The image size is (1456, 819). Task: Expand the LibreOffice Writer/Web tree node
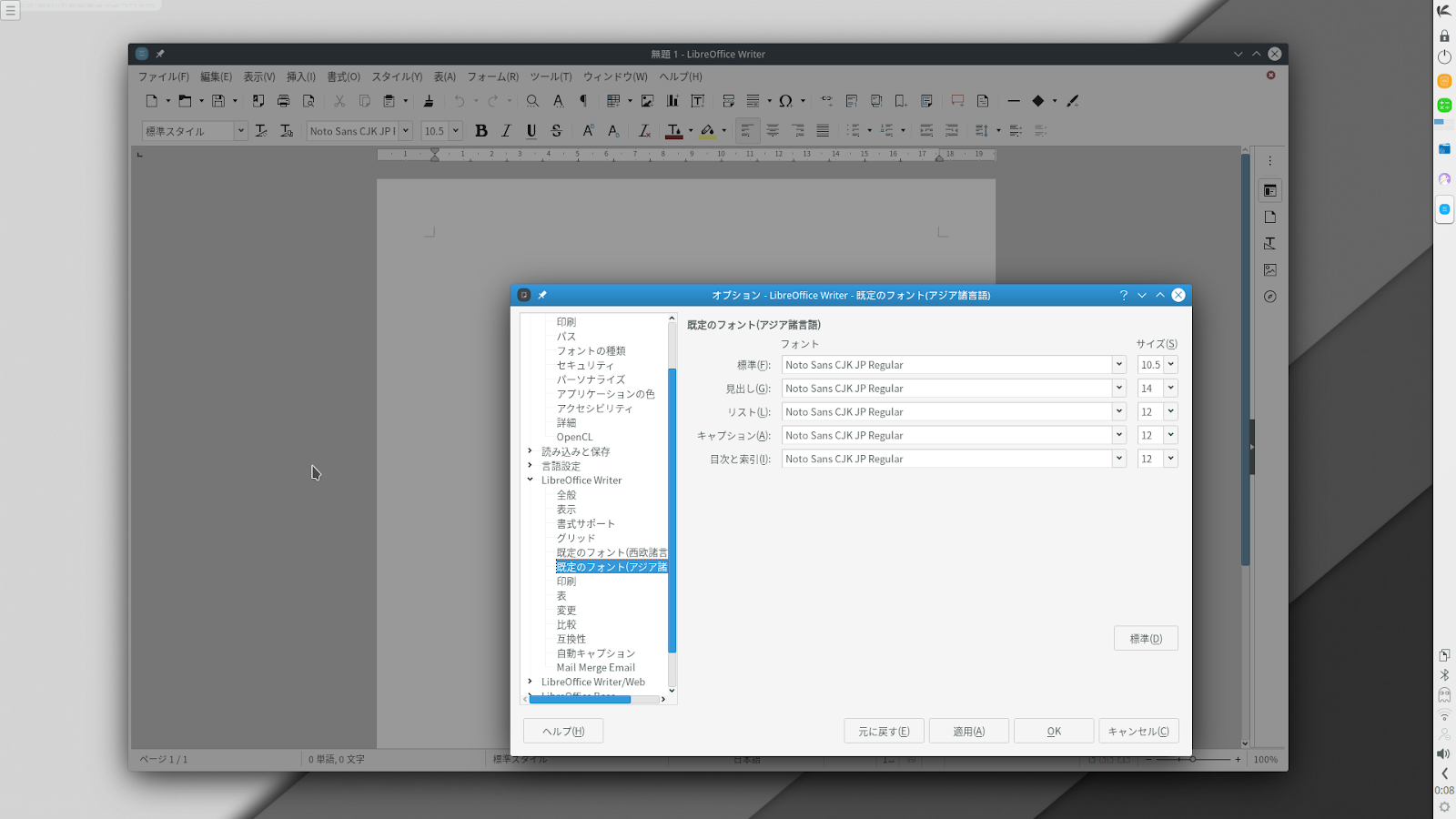coord(531,682)
